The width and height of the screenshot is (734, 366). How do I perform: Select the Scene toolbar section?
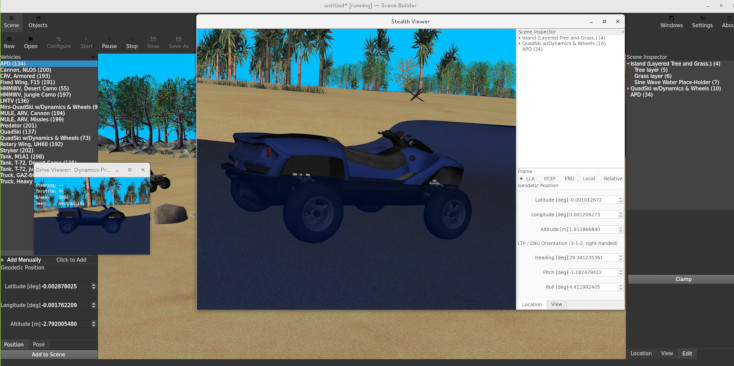[x=11, y=22]
